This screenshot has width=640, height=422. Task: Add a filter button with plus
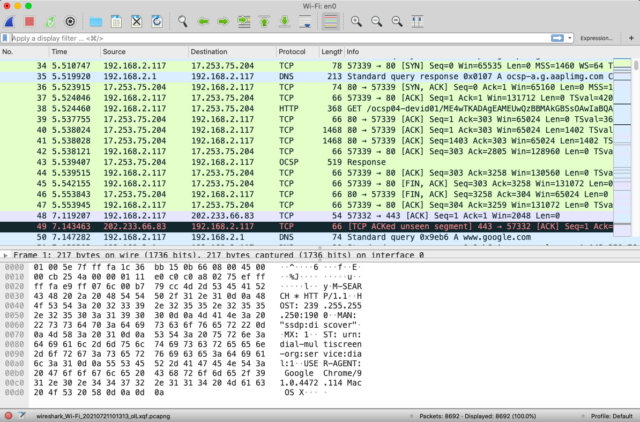coord(631,38)
